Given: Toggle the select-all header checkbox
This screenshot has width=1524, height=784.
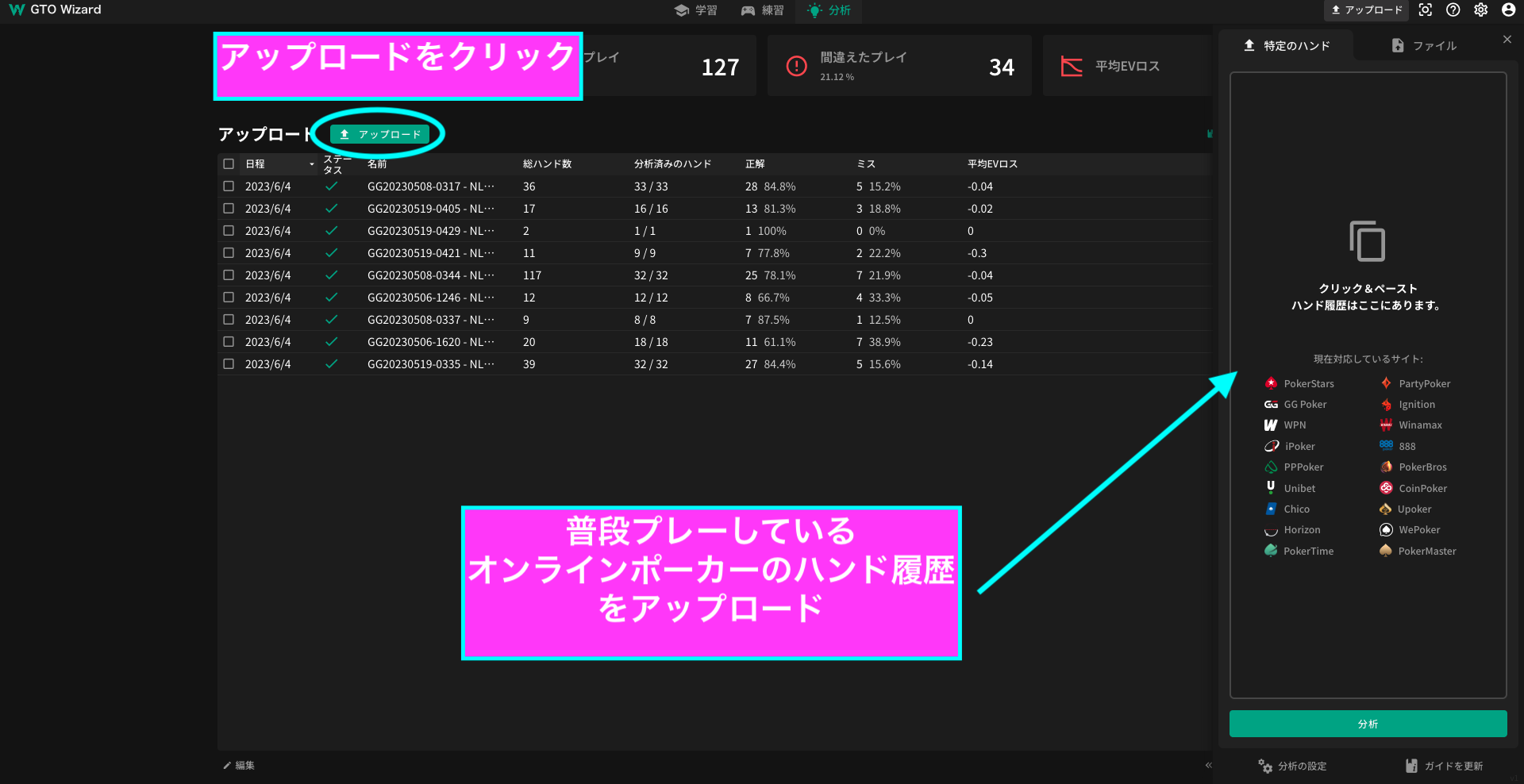Looking at the screenshot, I should pyautogui.click(x=229, y=164).
